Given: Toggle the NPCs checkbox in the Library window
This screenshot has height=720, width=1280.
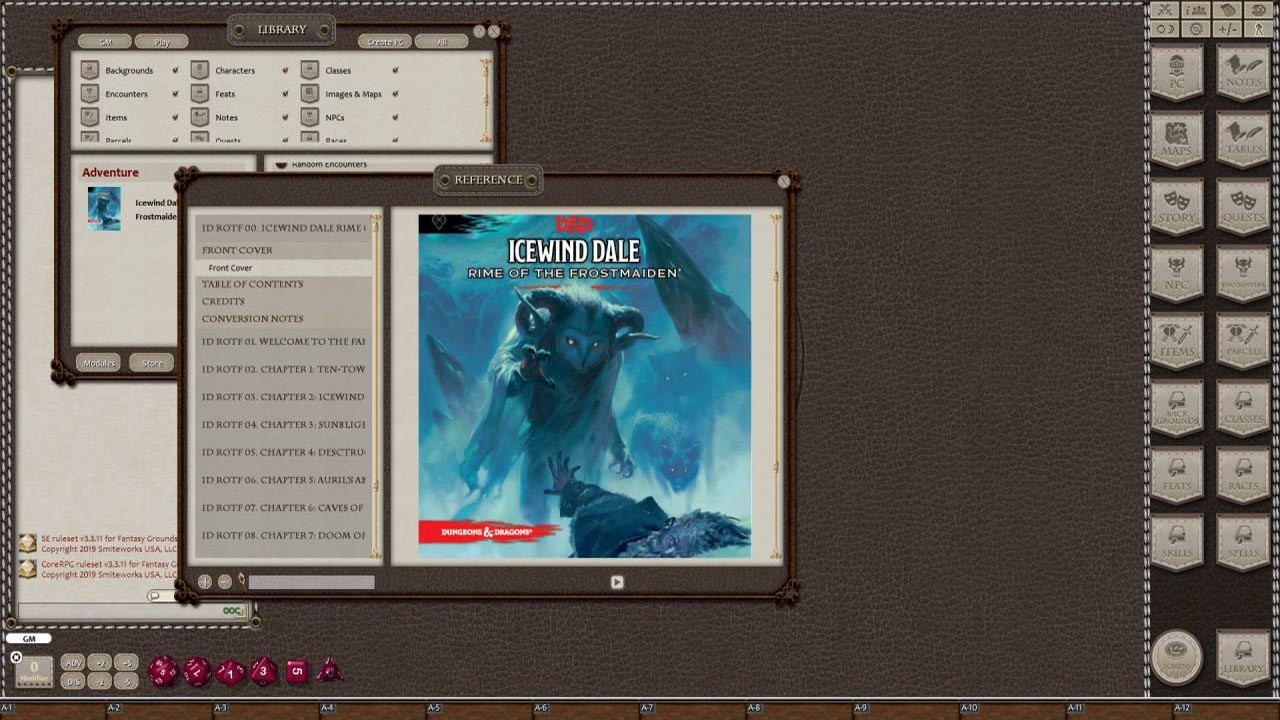Looking at the screenshot, I should pyautogui.click(x=394, y=117).
